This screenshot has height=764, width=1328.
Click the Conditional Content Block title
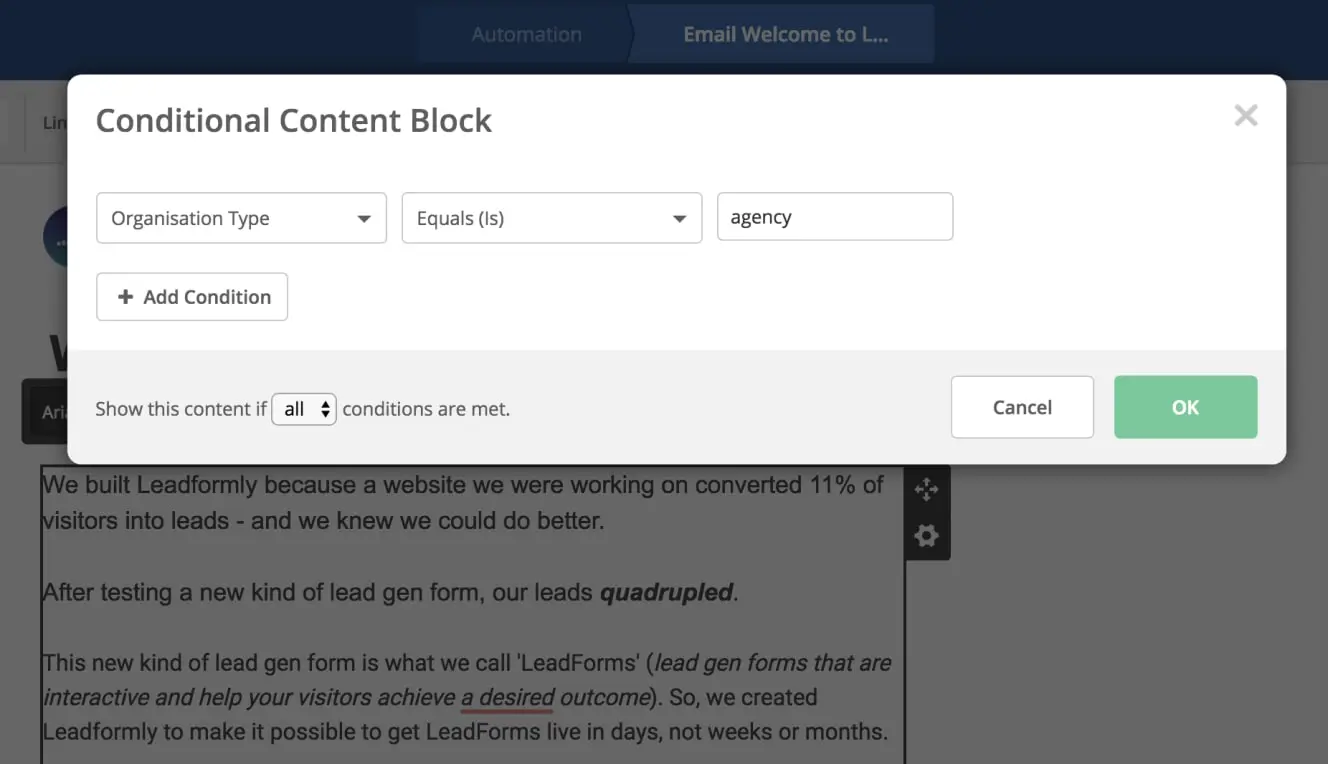(x=293, y=120)
